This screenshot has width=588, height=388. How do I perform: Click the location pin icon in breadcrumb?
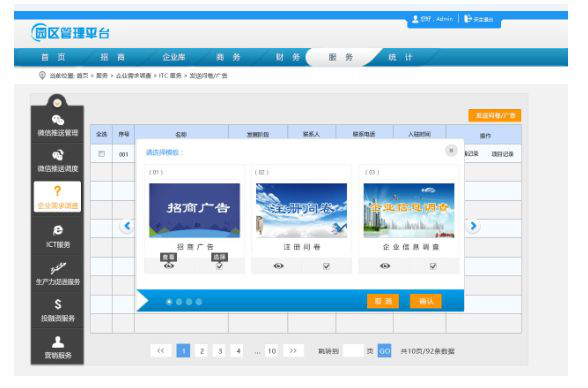pos(42,75)
